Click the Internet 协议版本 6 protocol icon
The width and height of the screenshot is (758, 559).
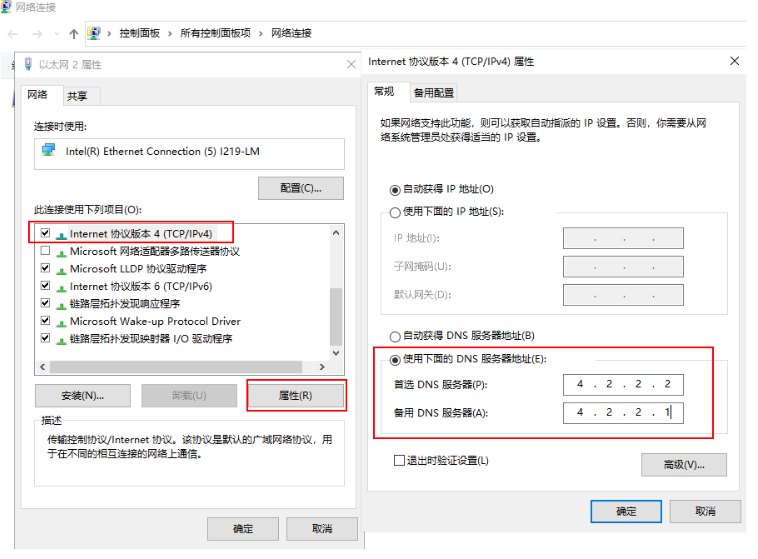62,287
